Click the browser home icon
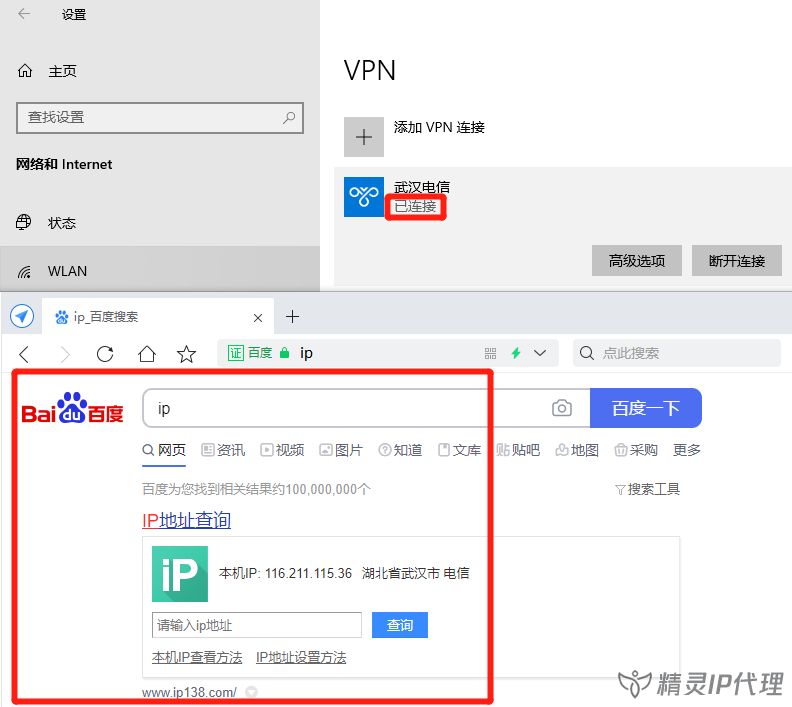Screen dimensions: 792x707 click(146, 353)
